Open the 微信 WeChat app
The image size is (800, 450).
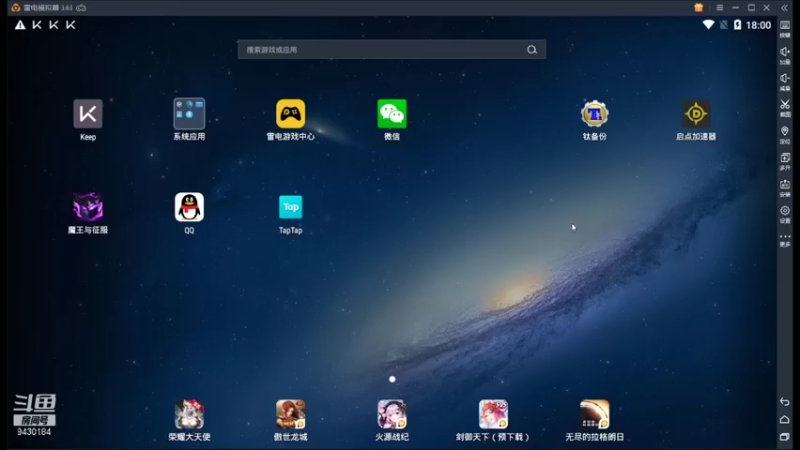click(392, 114)
